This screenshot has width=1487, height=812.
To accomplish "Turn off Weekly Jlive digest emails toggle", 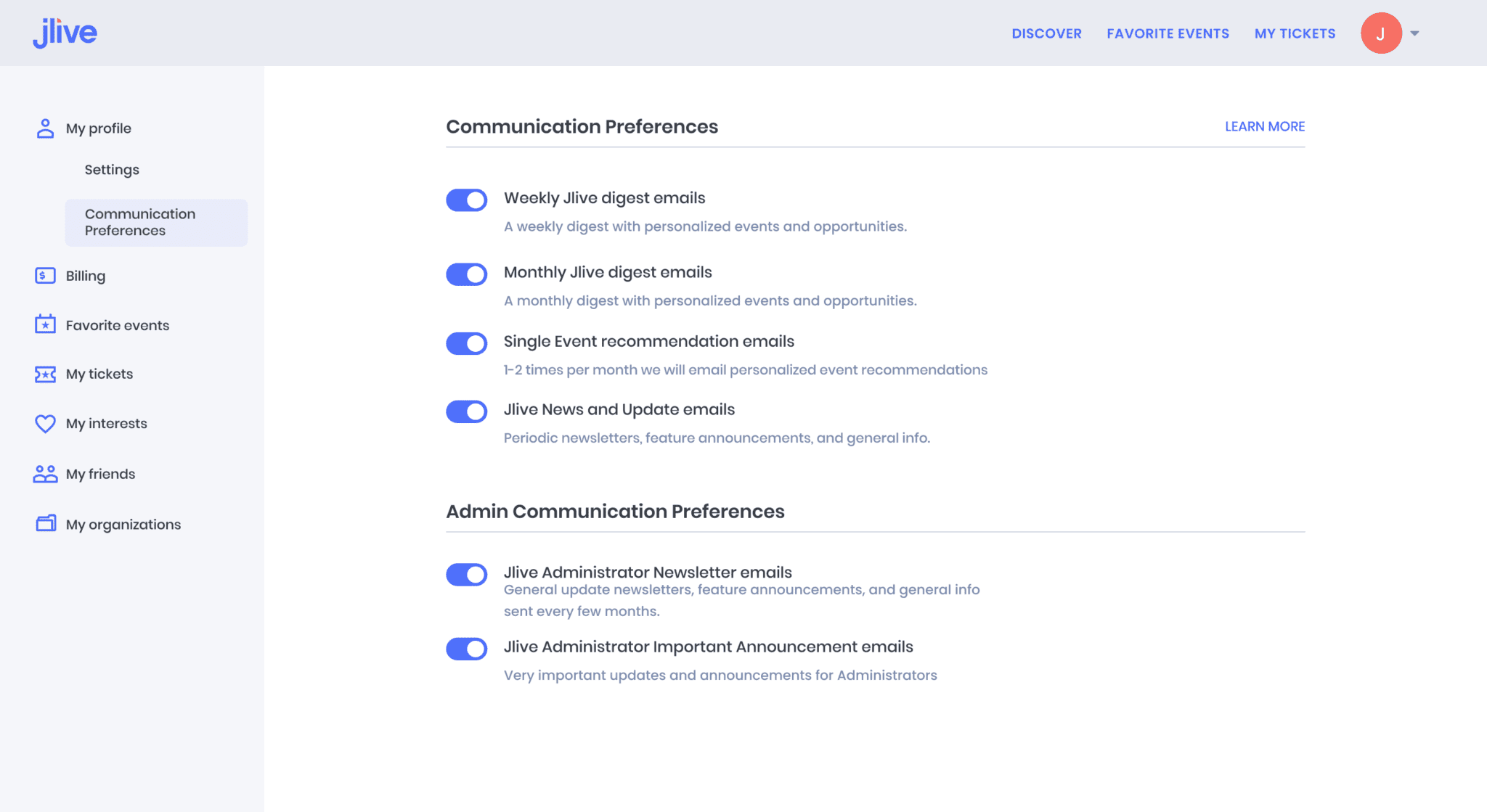I will click(x=466, y=200).
